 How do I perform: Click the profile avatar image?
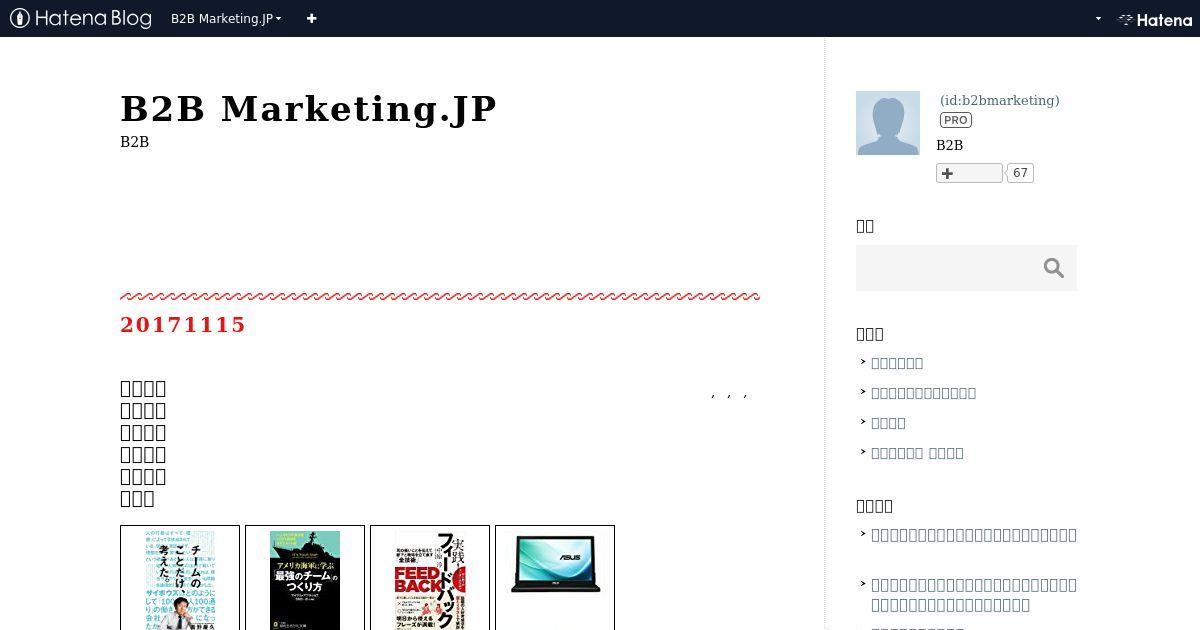click(x=888, y=123)
